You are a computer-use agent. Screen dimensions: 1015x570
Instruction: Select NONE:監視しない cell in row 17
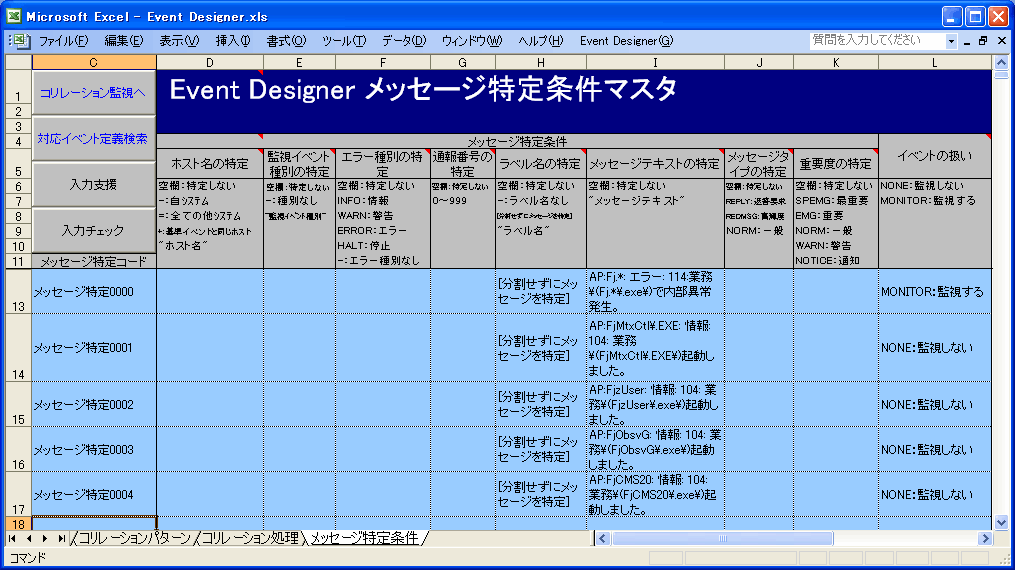934,494
